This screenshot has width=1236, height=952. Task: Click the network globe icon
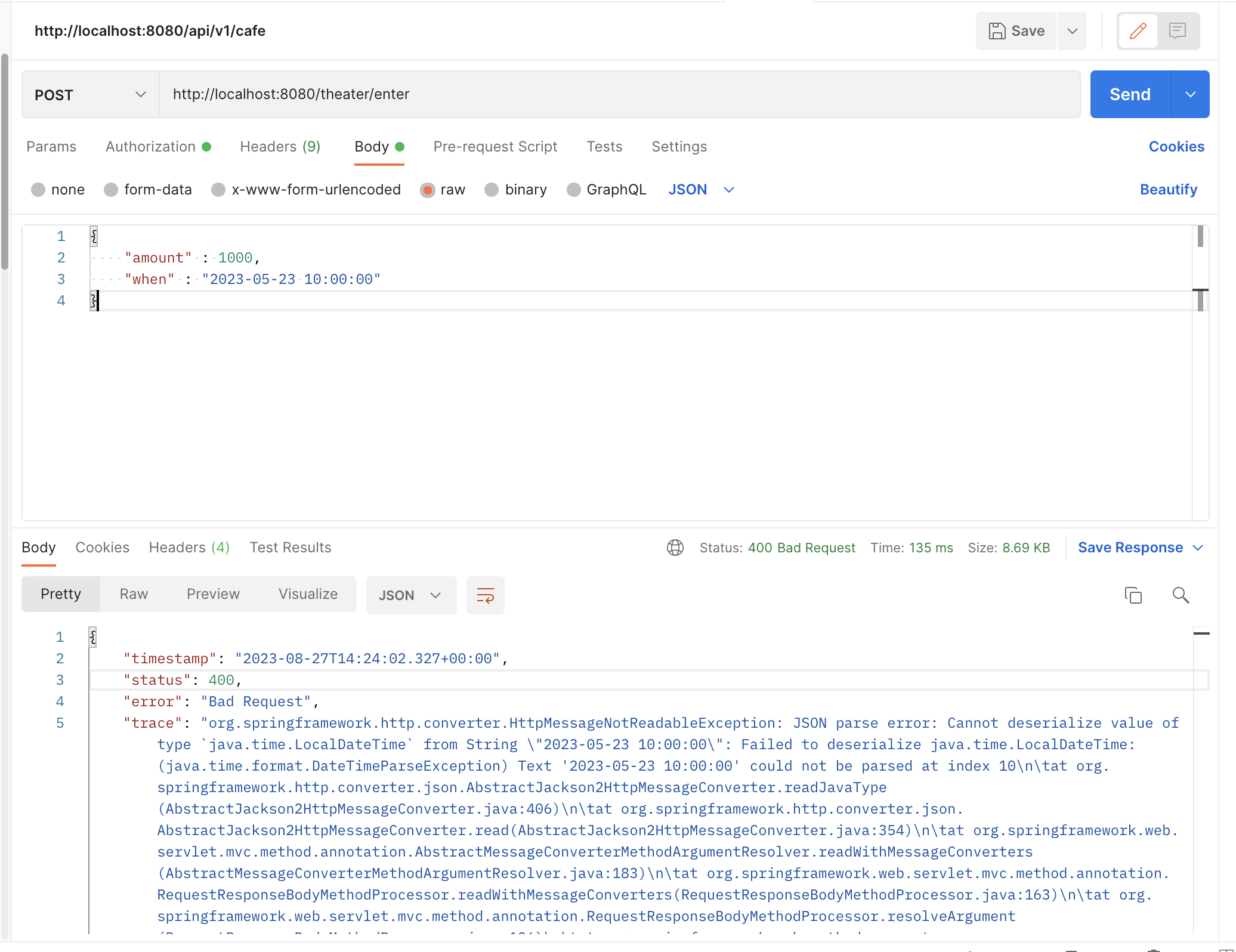[x=675, y=548]
